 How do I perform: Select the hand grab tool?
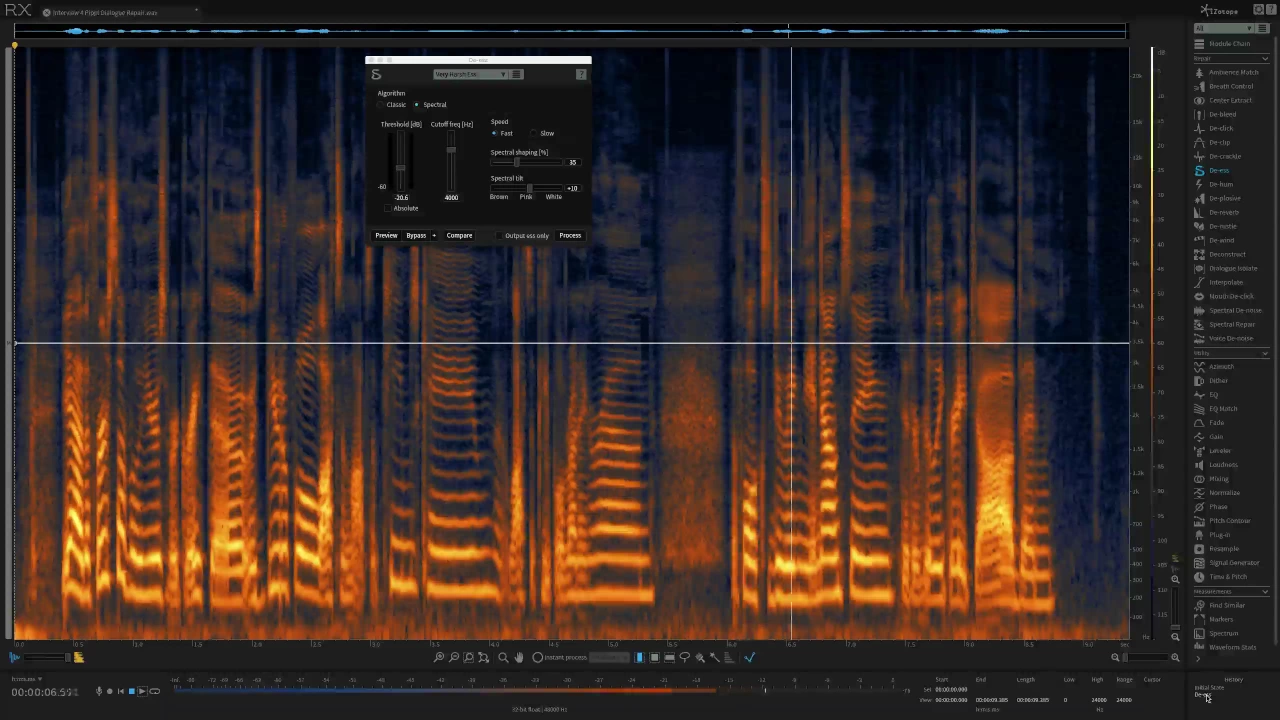point(518,657)
